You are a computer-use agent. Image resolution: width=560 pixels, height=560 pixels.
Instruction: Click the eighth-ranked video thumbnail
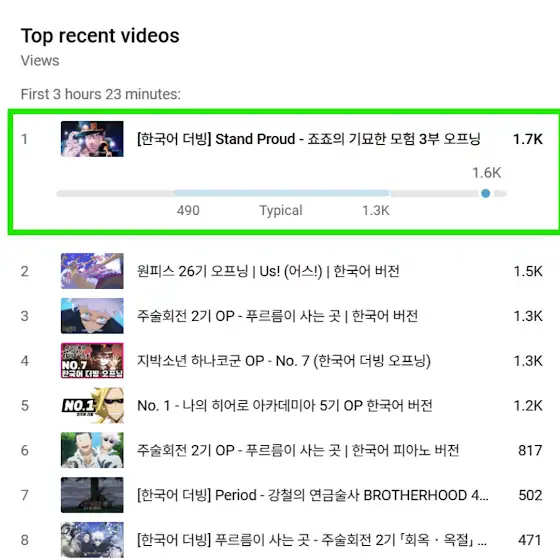click(92, 540)
